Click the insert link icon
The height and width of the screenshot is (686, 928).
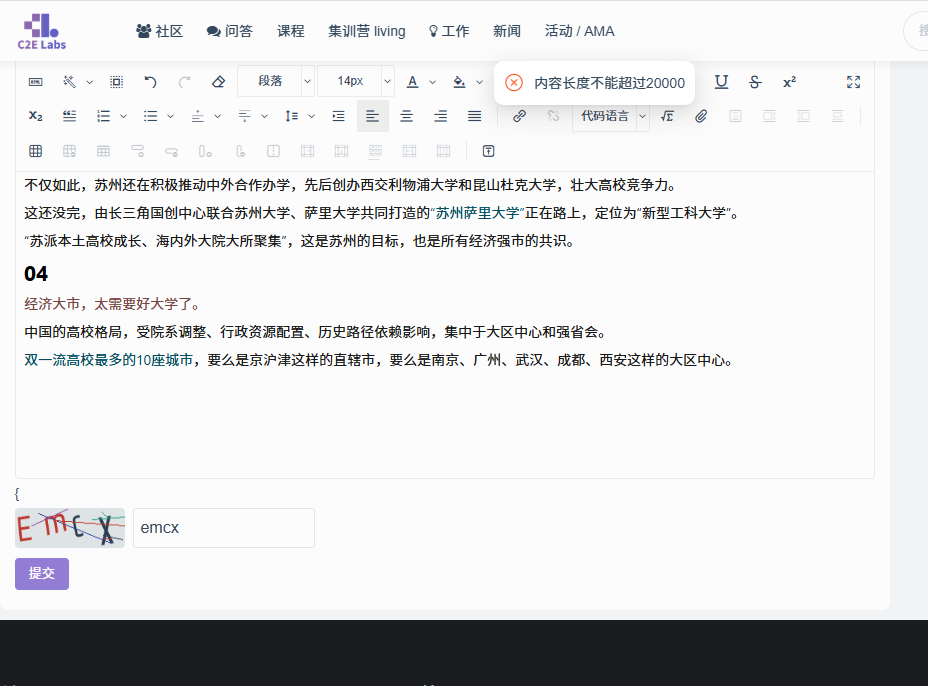519,116
